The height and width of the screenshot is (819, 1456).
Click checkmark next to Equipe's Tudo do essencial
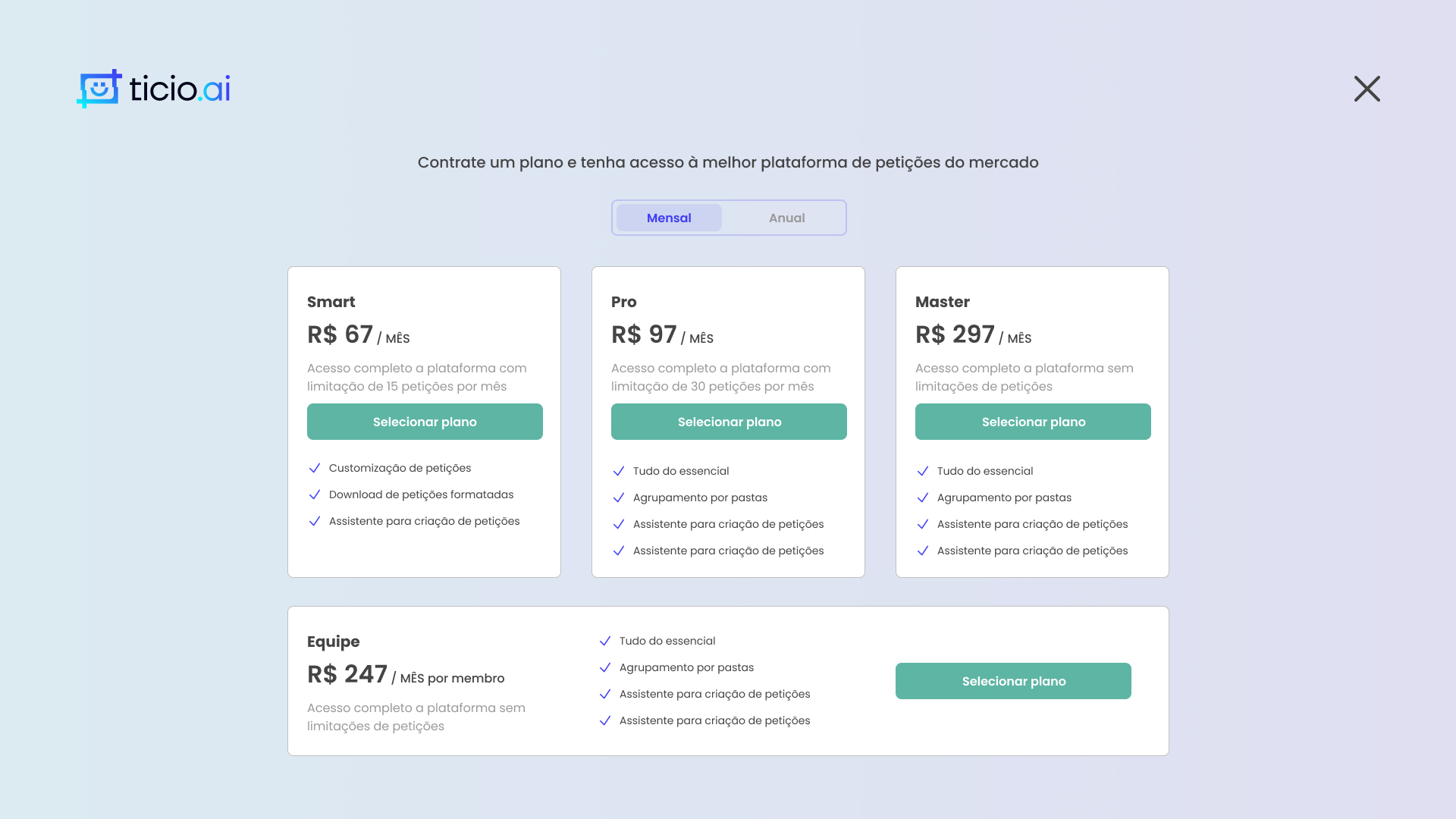pyautogui.click(x=605, y=641)
